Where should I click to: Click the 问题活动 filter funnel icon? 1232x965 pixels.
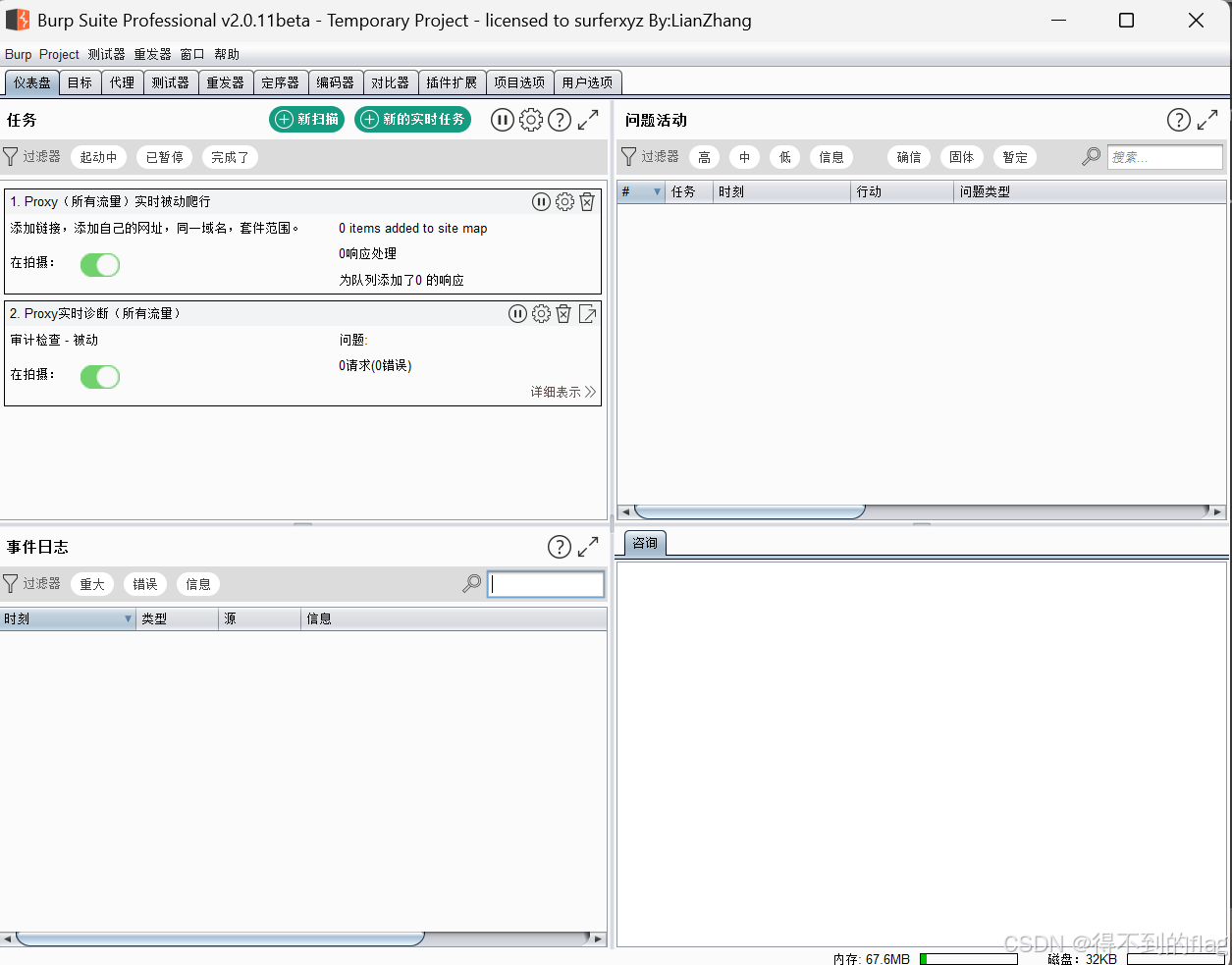click(629, 157)
